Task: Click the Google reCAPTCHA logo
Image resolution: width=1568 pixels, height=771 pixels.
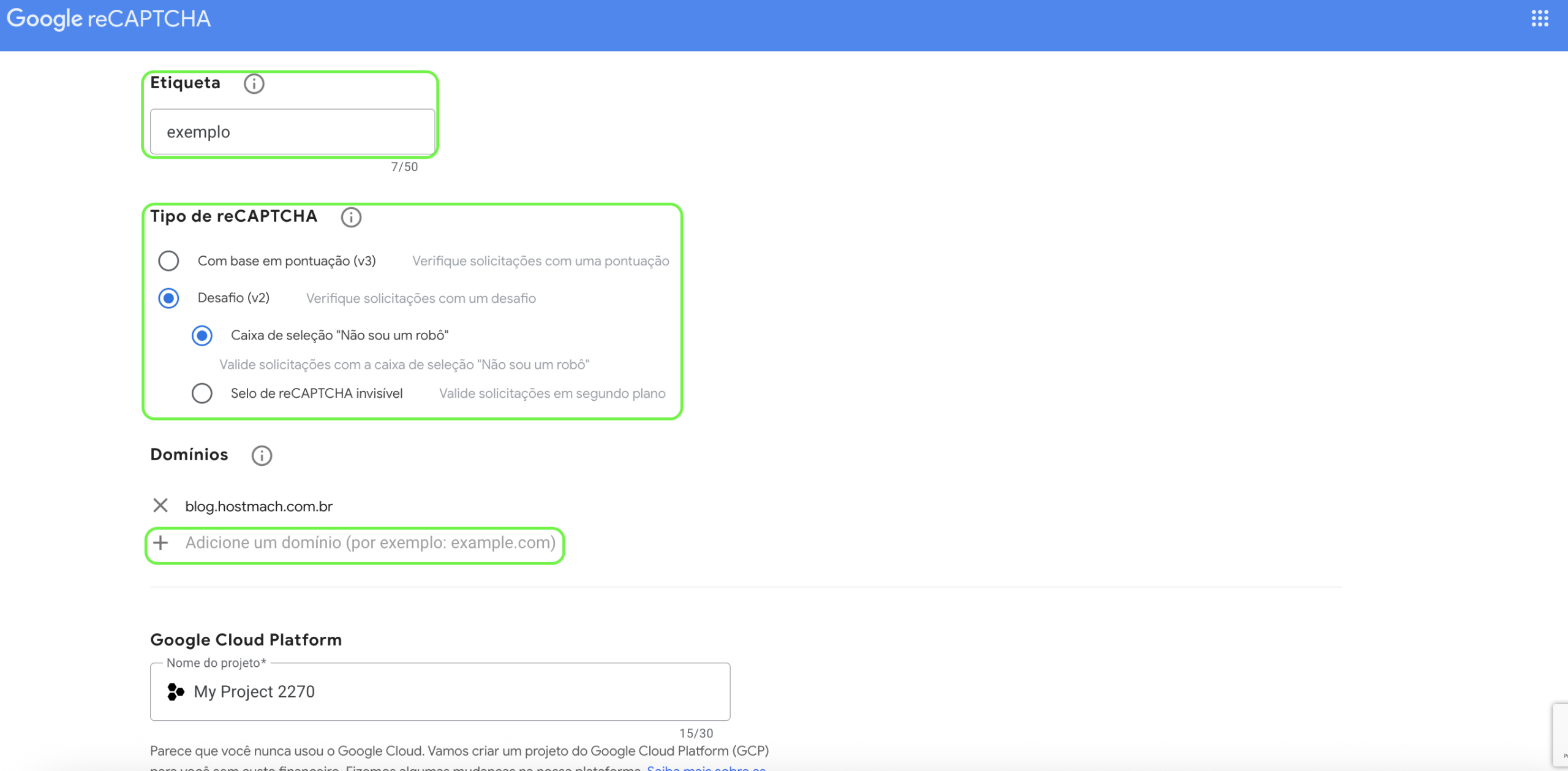Action: pos(108,19)
